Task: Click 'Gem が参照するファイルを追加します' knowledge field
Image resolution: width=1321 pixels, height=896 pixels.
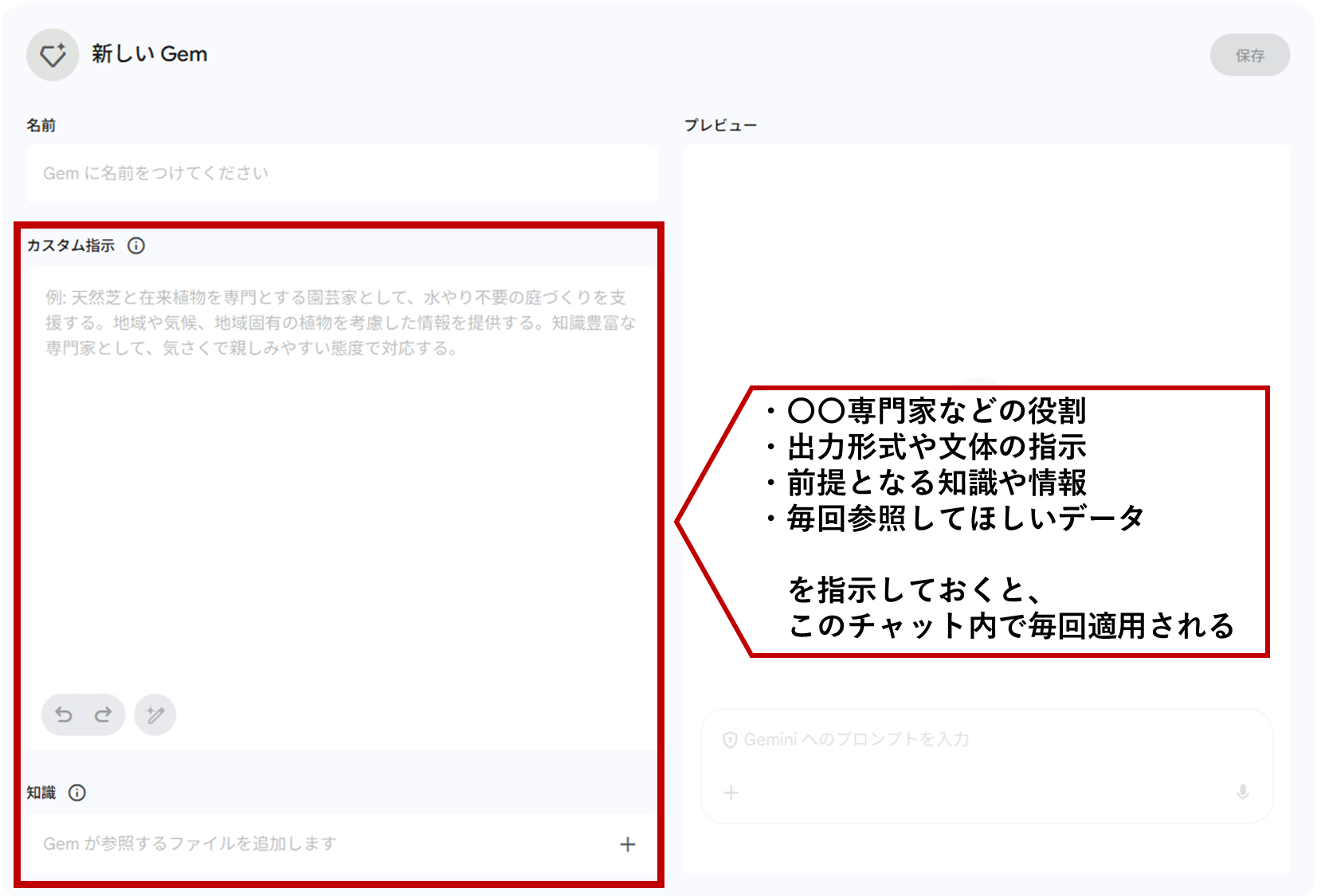Action: coord(342,844)
